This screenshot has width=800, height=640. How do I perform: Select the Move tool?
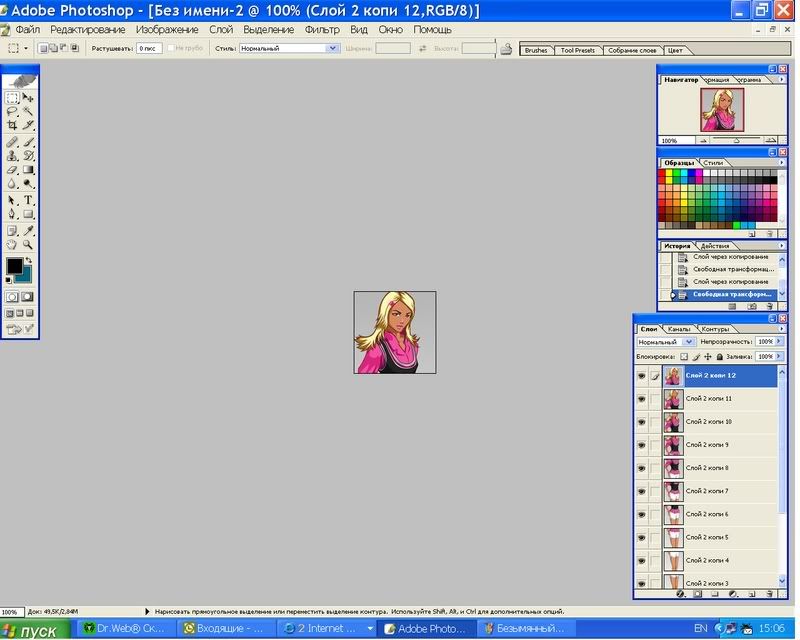click(x=28, y=97)
